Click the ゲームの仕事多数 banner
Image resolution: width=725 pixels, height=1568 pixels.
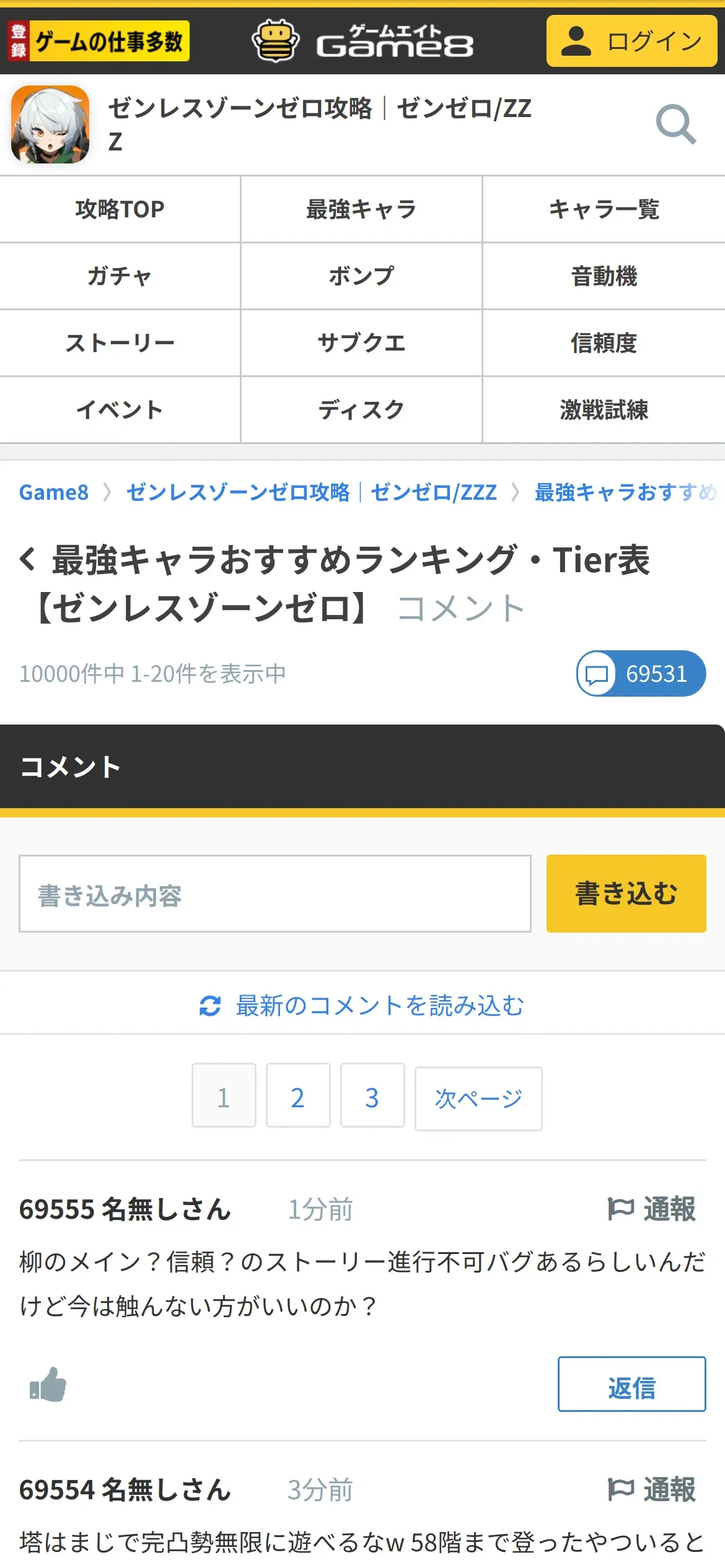pyautogui.click(x=99, y=41)
